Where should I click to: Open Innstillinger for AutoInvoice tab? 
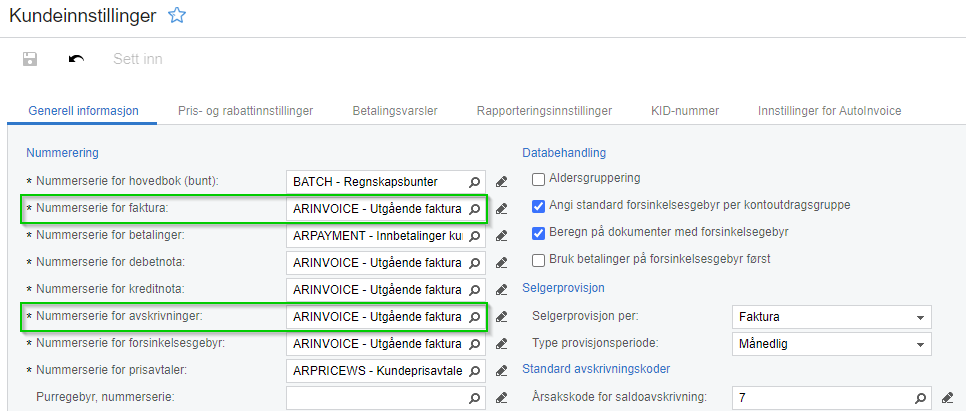click(829, 111)
